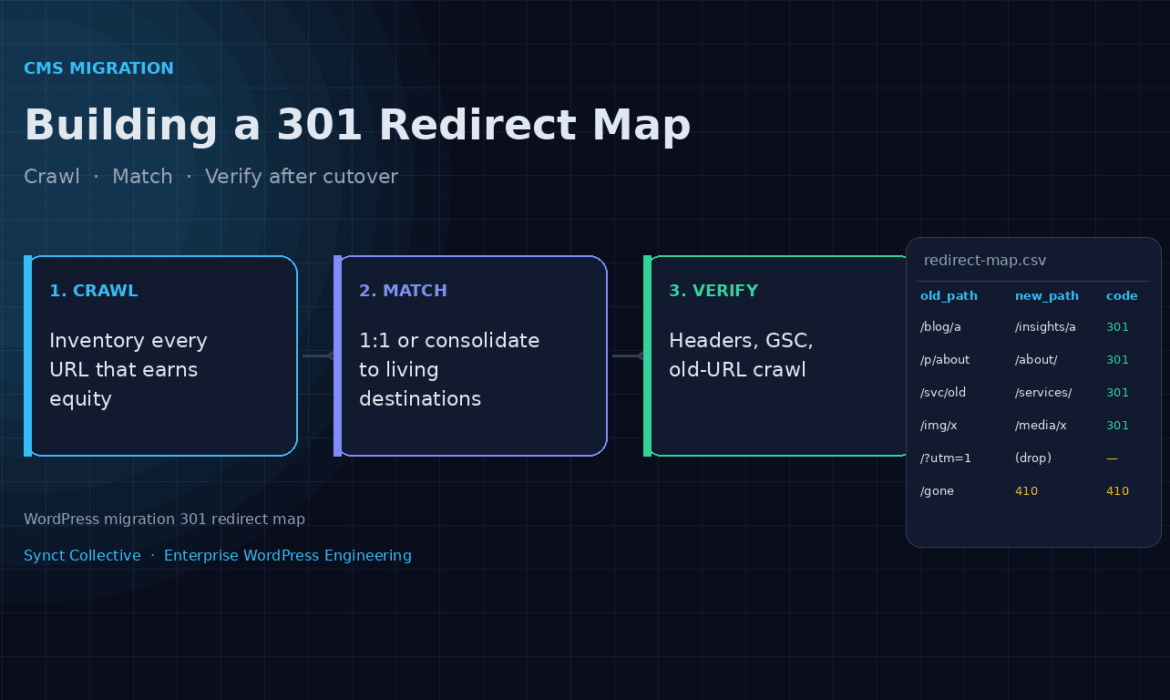1170x700 pixels.
Task: Open the Synct Collective link
Action: (x=82, y=555)
